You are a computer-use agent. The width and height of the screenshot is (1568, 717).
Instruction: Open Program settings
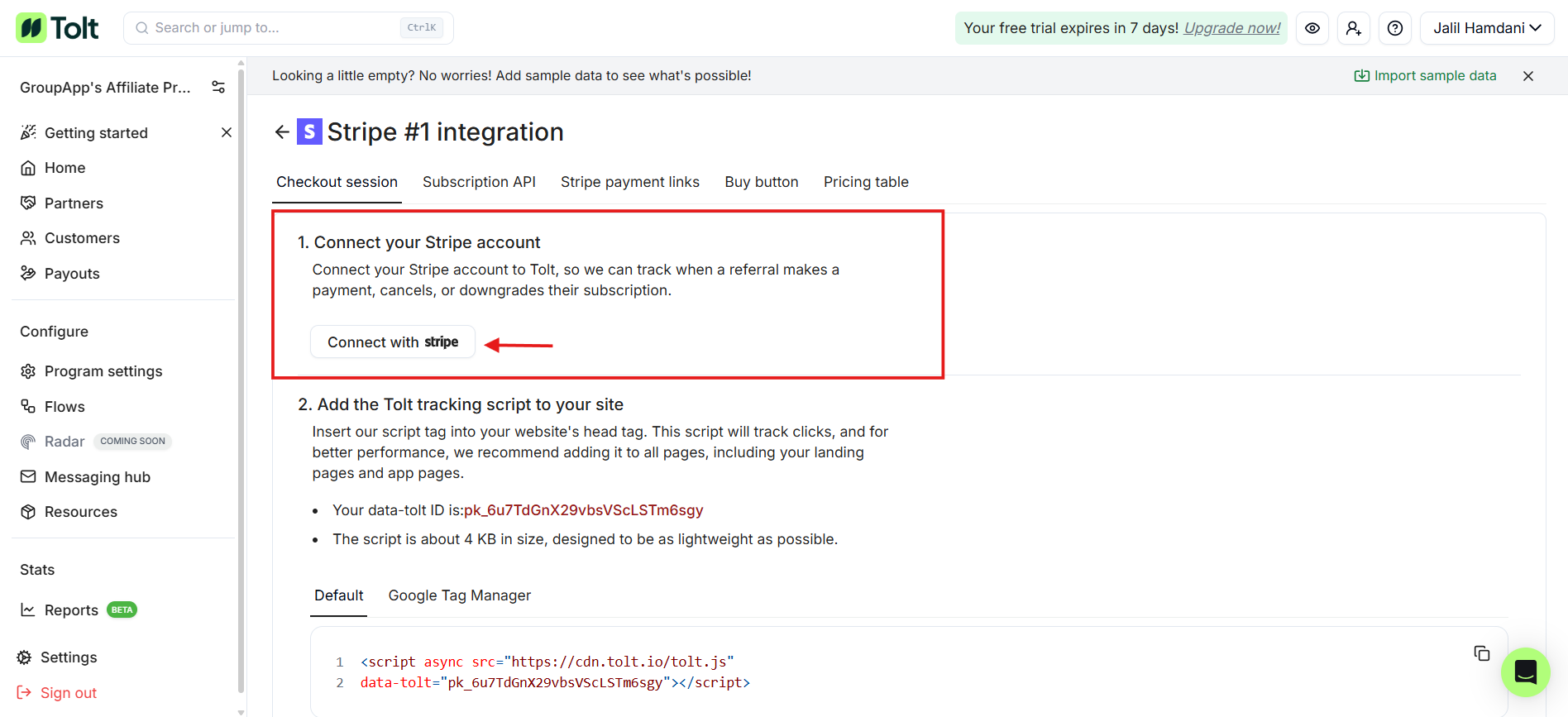[x=92, y=371]
